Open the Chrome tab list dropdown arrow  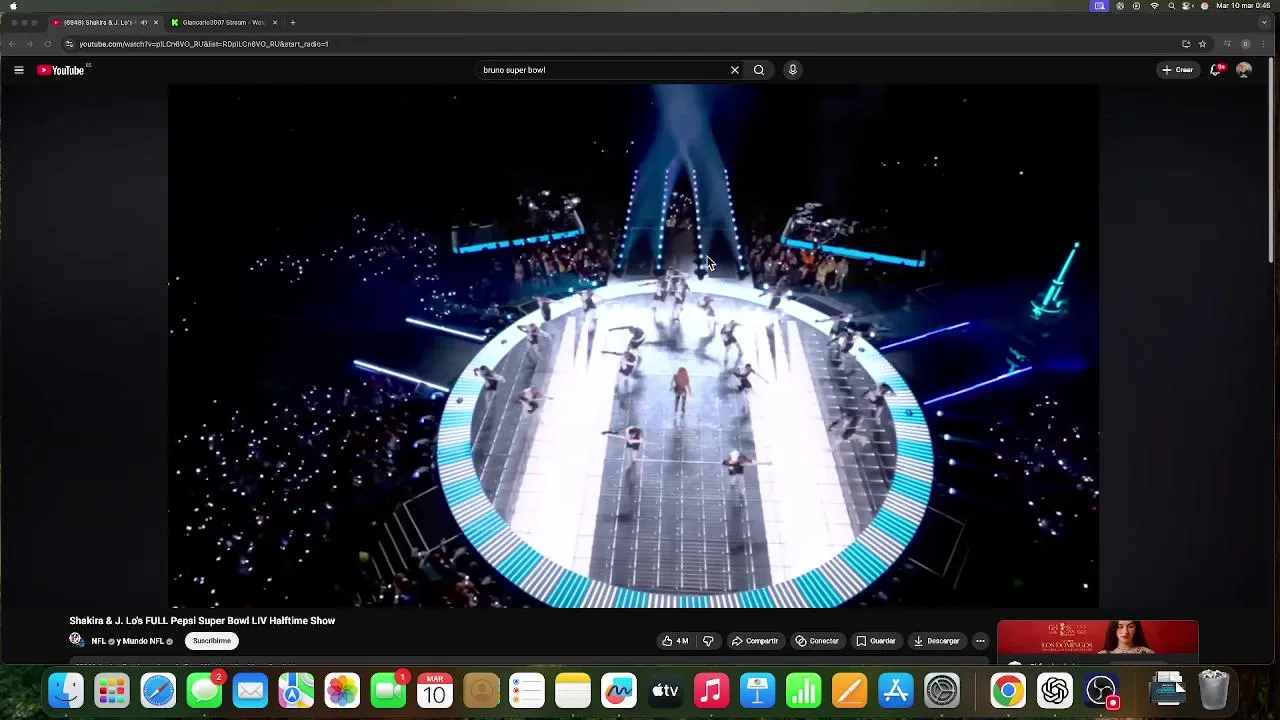click(x=1264, y=22)
